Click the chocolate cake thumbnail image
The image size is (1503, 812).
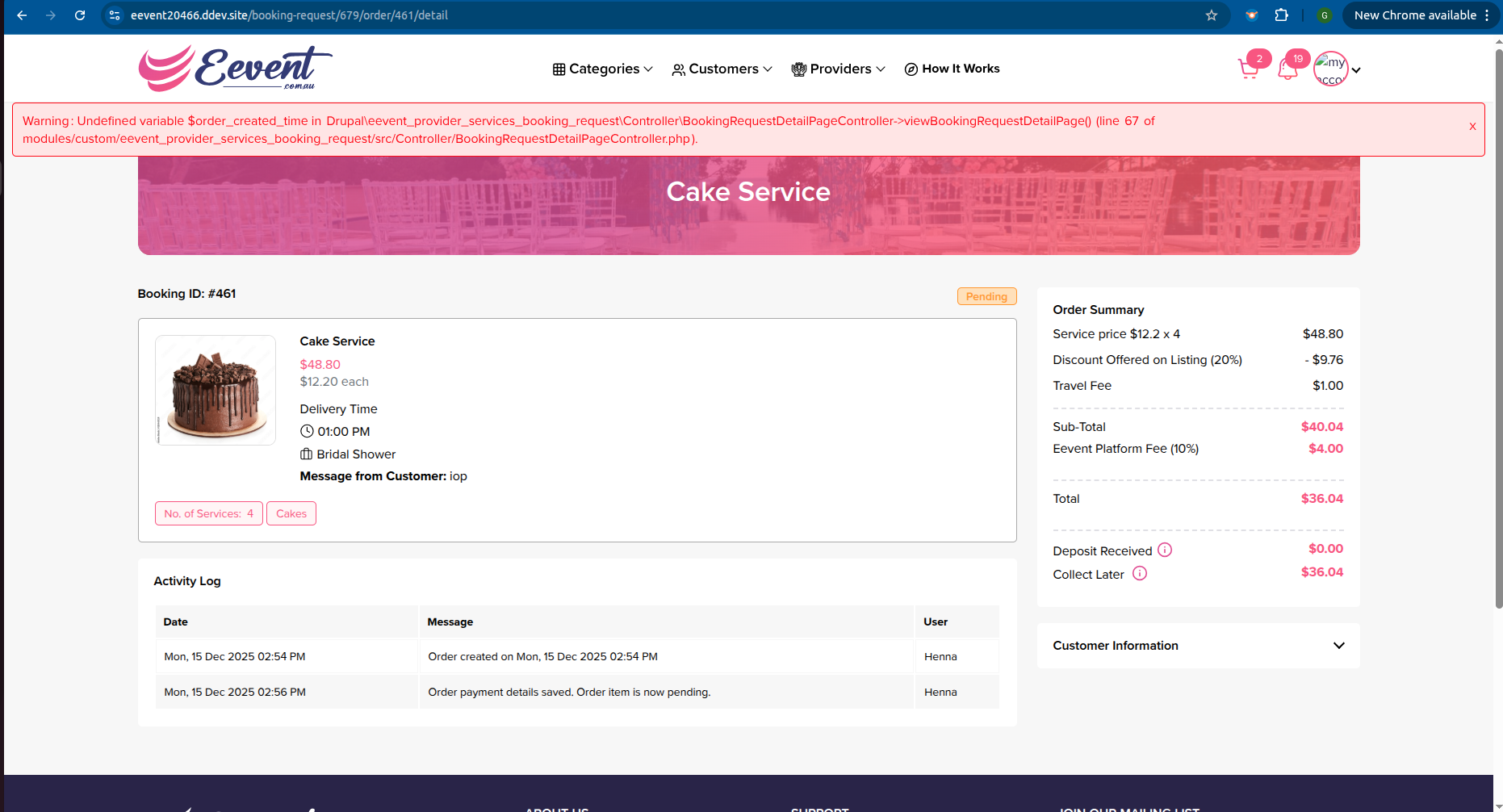pyautogui.click(x=216, y=390)
